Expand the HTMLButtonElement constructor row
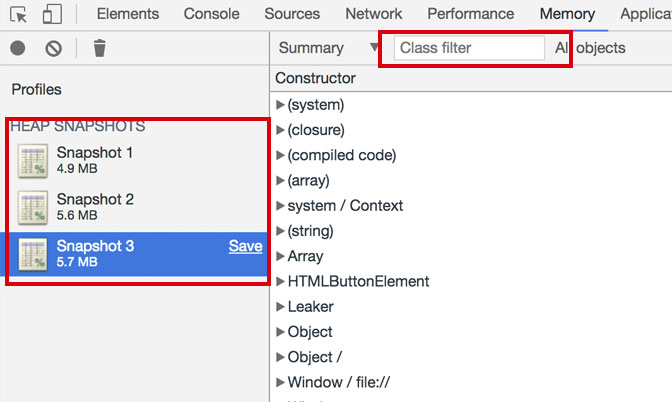This screenshot has height=402, width=672. (x=281, y=282)
